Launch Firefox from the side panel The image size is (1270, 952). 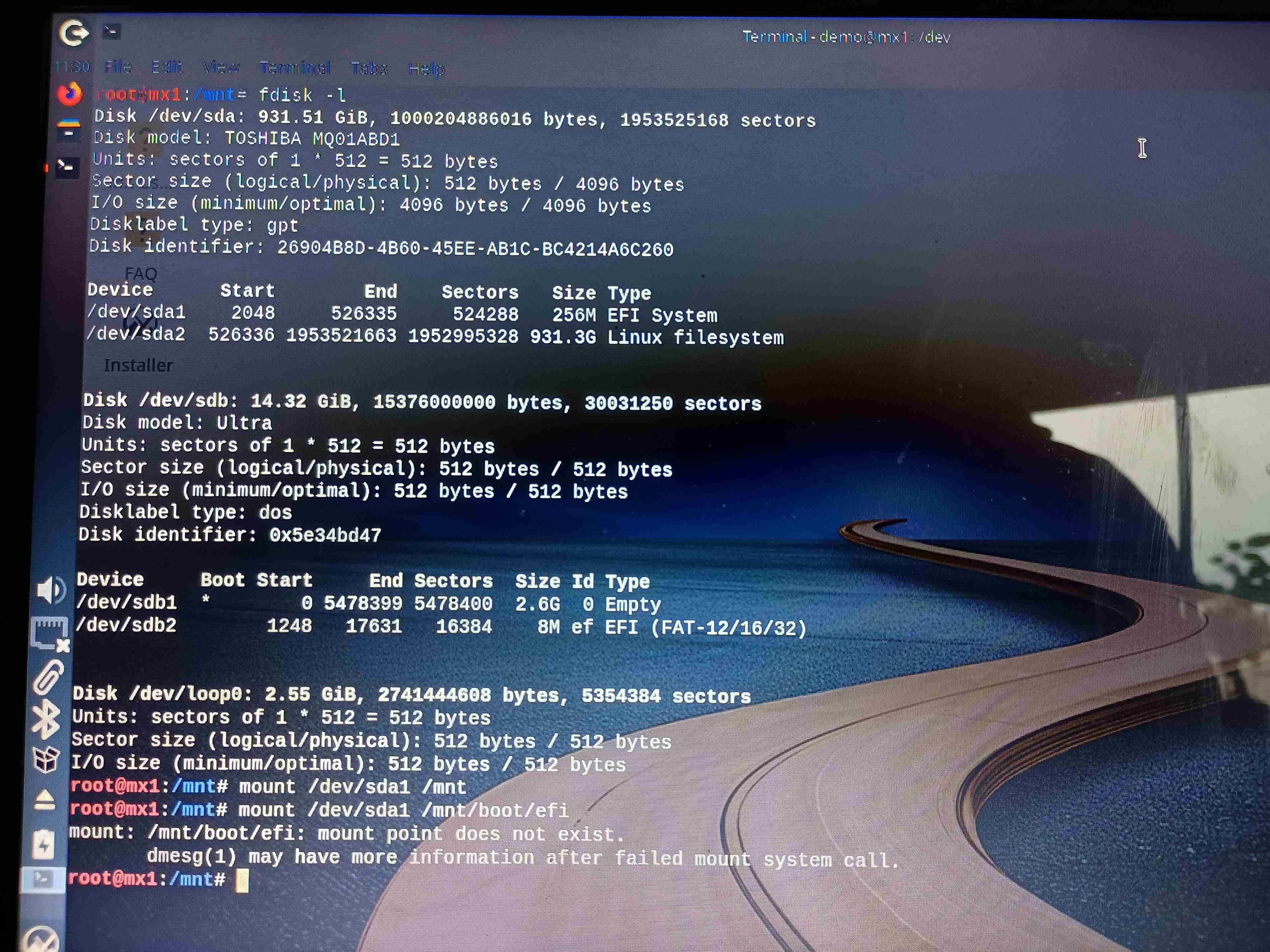[x=70, y=94]
